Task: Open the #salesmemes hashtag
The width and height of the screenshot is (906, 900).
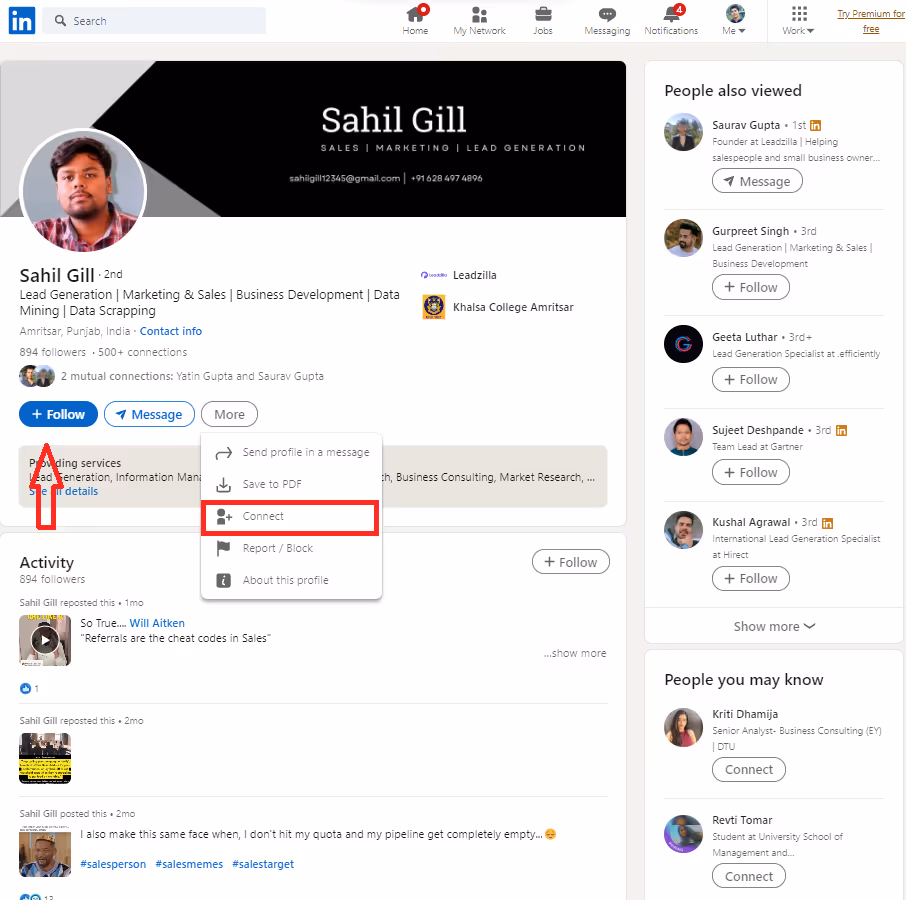Action: (x=189, y=864)
